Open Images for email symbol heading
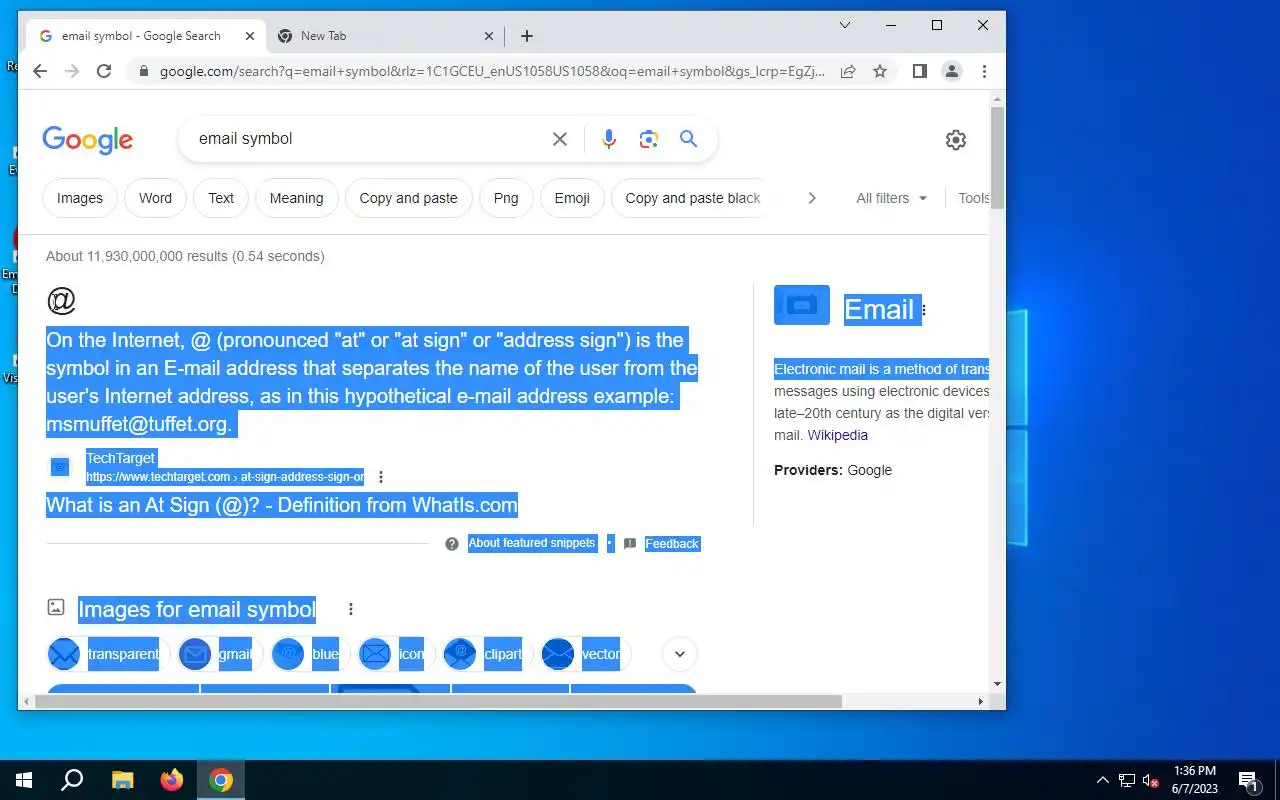1280x800 pixels. coord(197,609)
